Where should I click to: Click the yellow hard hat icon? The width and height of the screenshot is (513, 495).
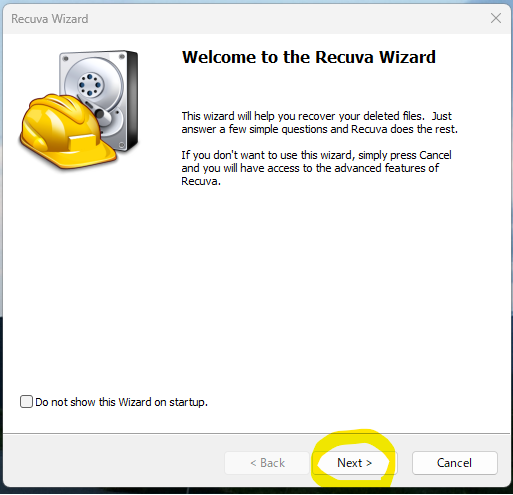pos(68,131)
